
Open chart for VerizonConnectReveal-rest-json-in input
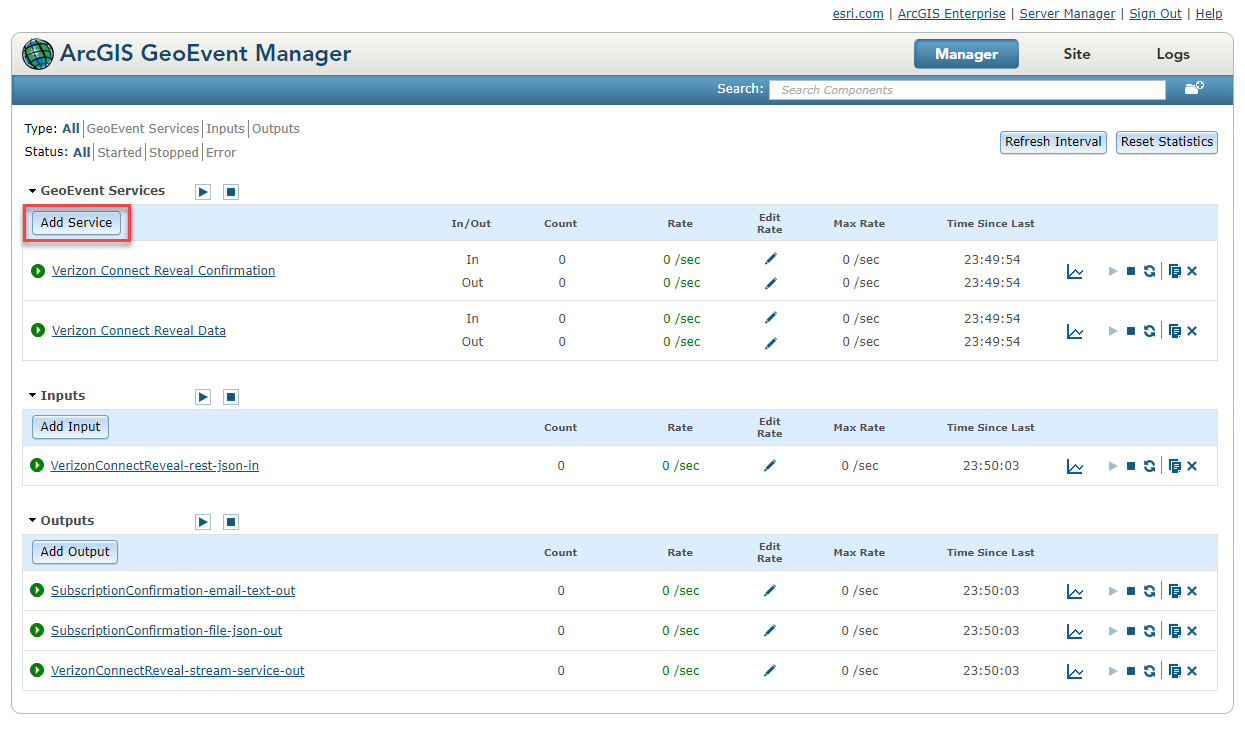tap(1075, 466)
